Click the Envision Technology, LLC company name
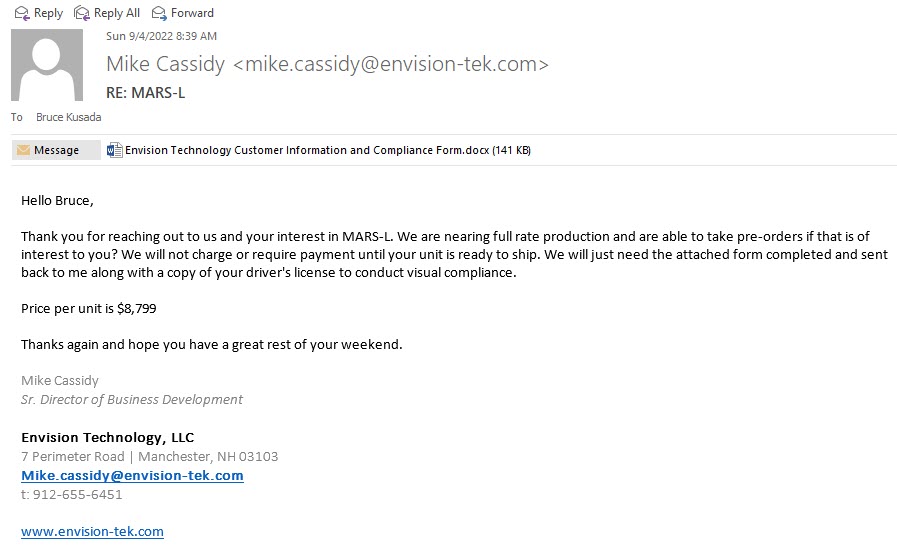Image resolution: width=897 pixels, height=550 pixels. (107, 437)
